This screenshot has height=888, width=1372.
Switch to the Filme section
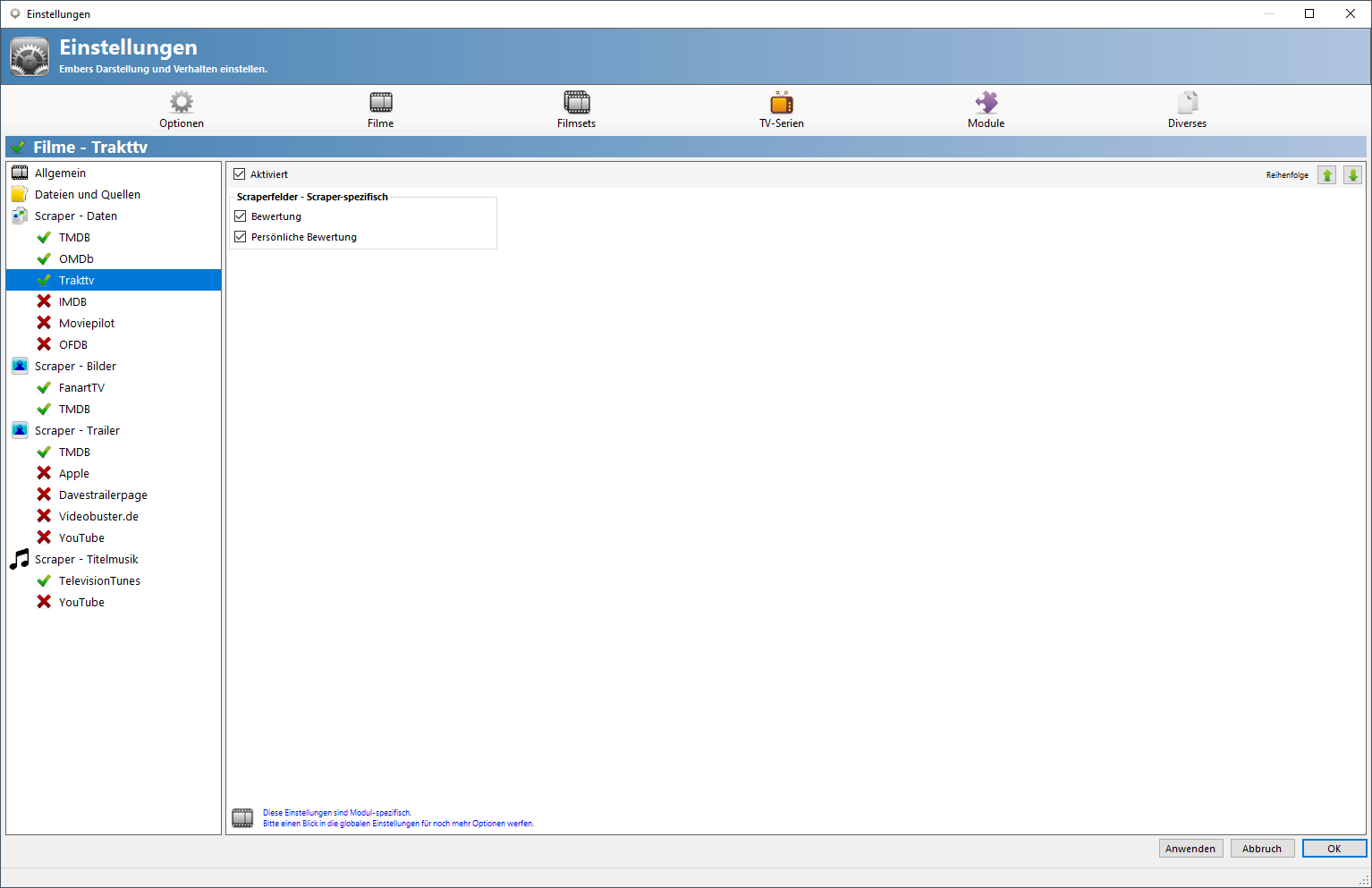point(381,123)
